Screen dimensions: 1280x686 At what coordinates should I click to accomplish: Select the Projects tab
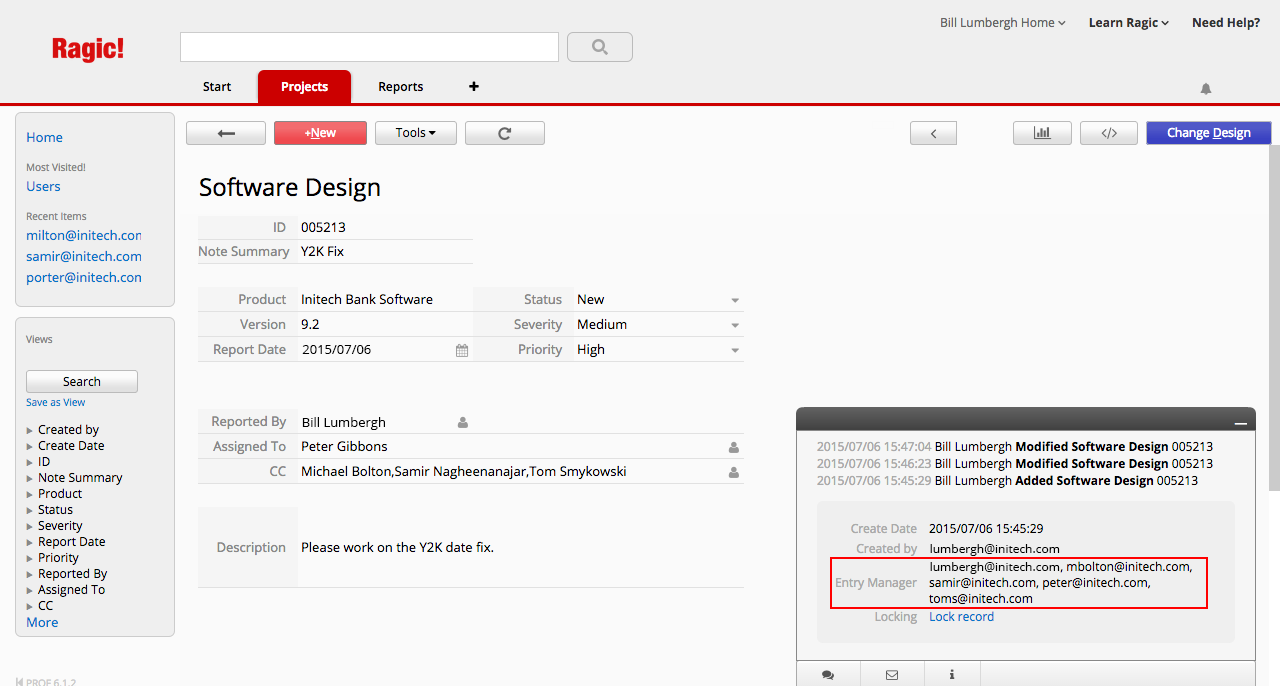tap(304, 87)
